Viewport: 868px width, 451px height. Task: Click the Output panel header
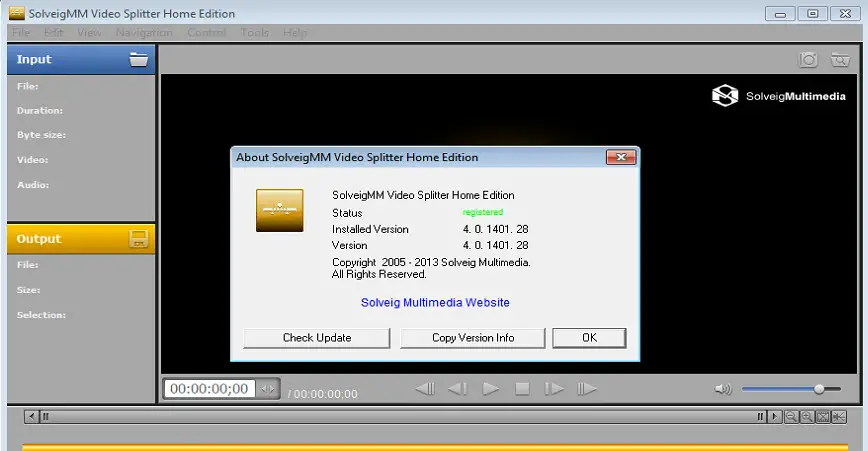point(81,239)
